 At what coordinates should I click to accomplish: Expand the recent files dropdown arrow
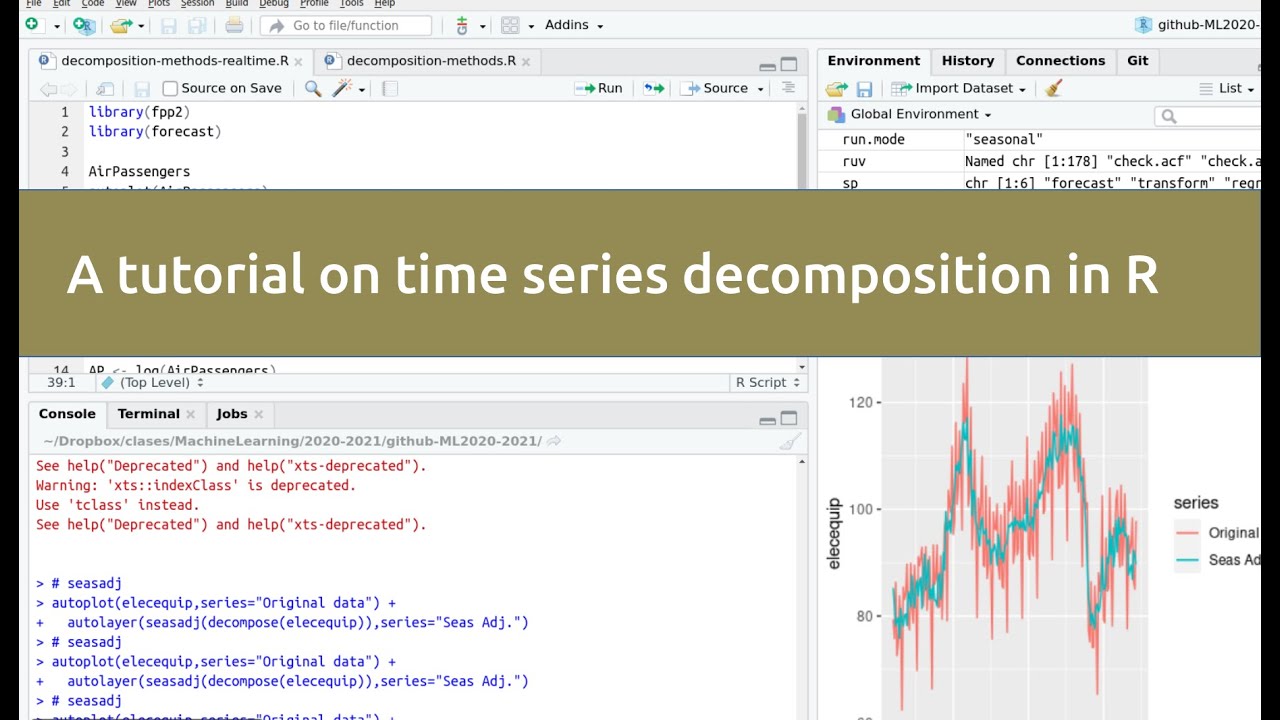coord(141,26)
